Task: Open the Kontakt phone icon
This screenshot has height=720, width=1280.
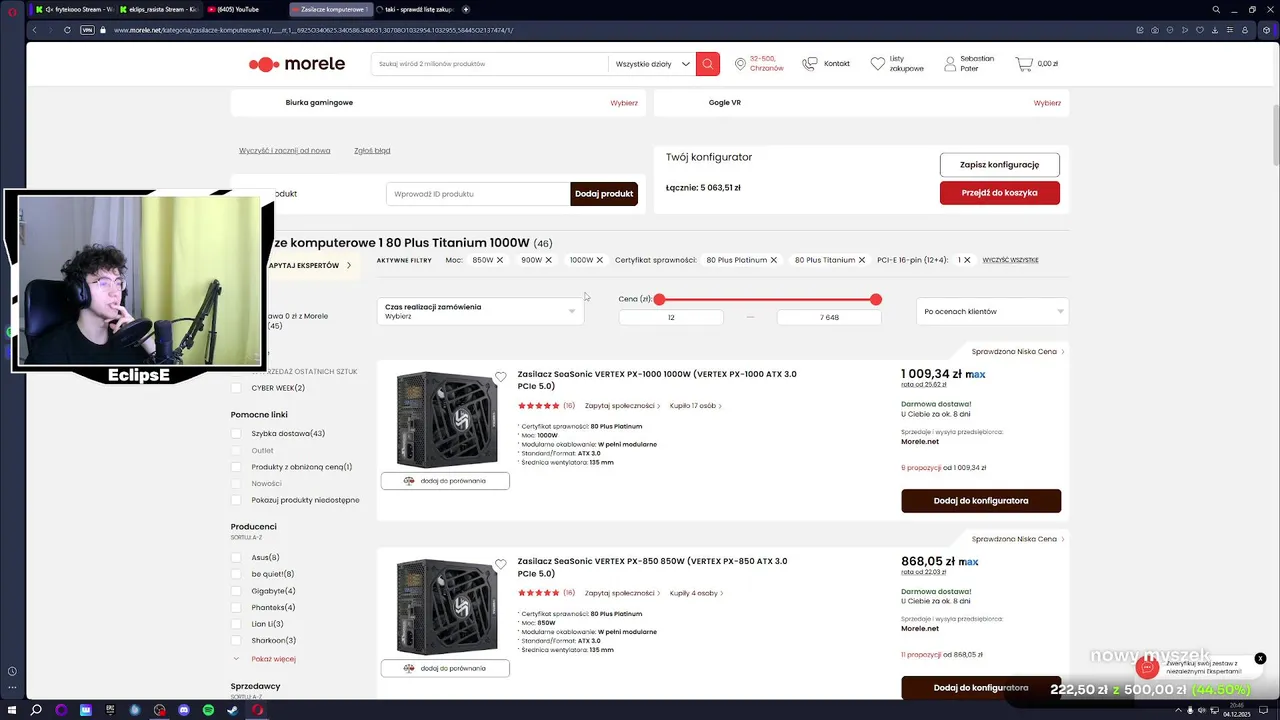Action: pyautogui.click(x=810, y=64)
